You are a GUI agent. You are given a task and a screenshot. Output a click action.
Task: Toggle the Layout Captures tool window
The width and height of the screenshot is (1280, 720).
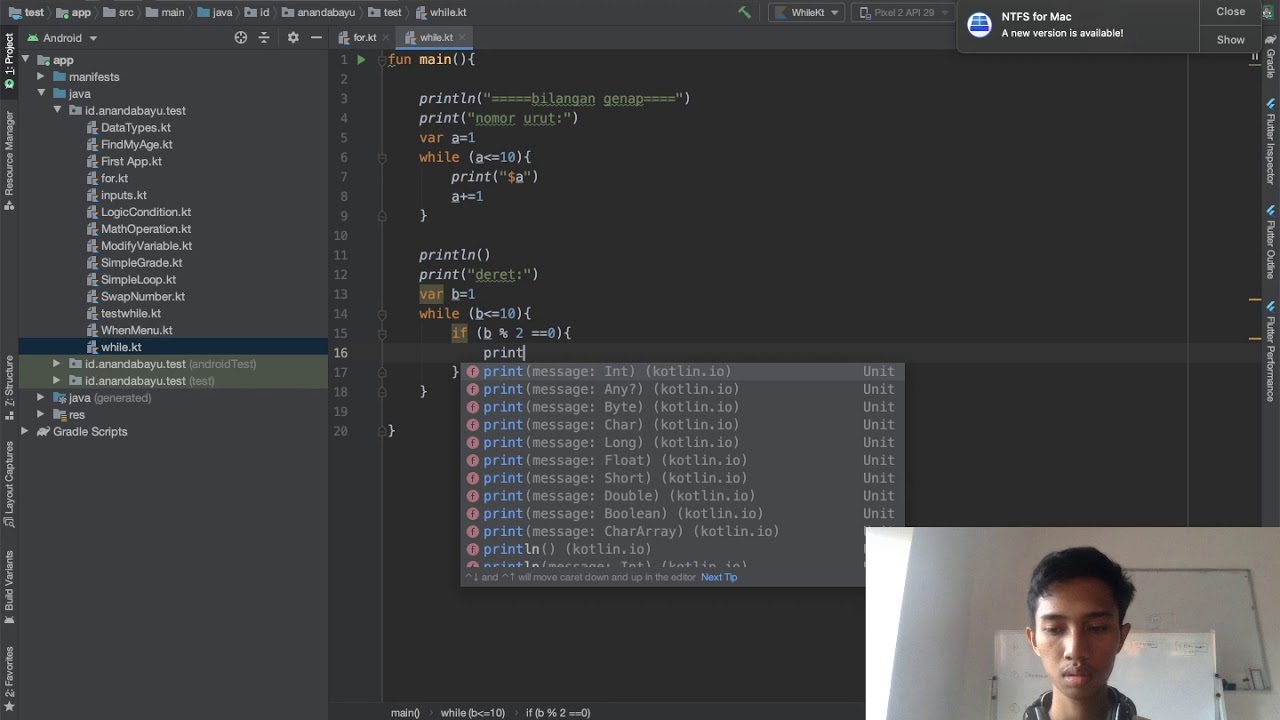(9, 486)
